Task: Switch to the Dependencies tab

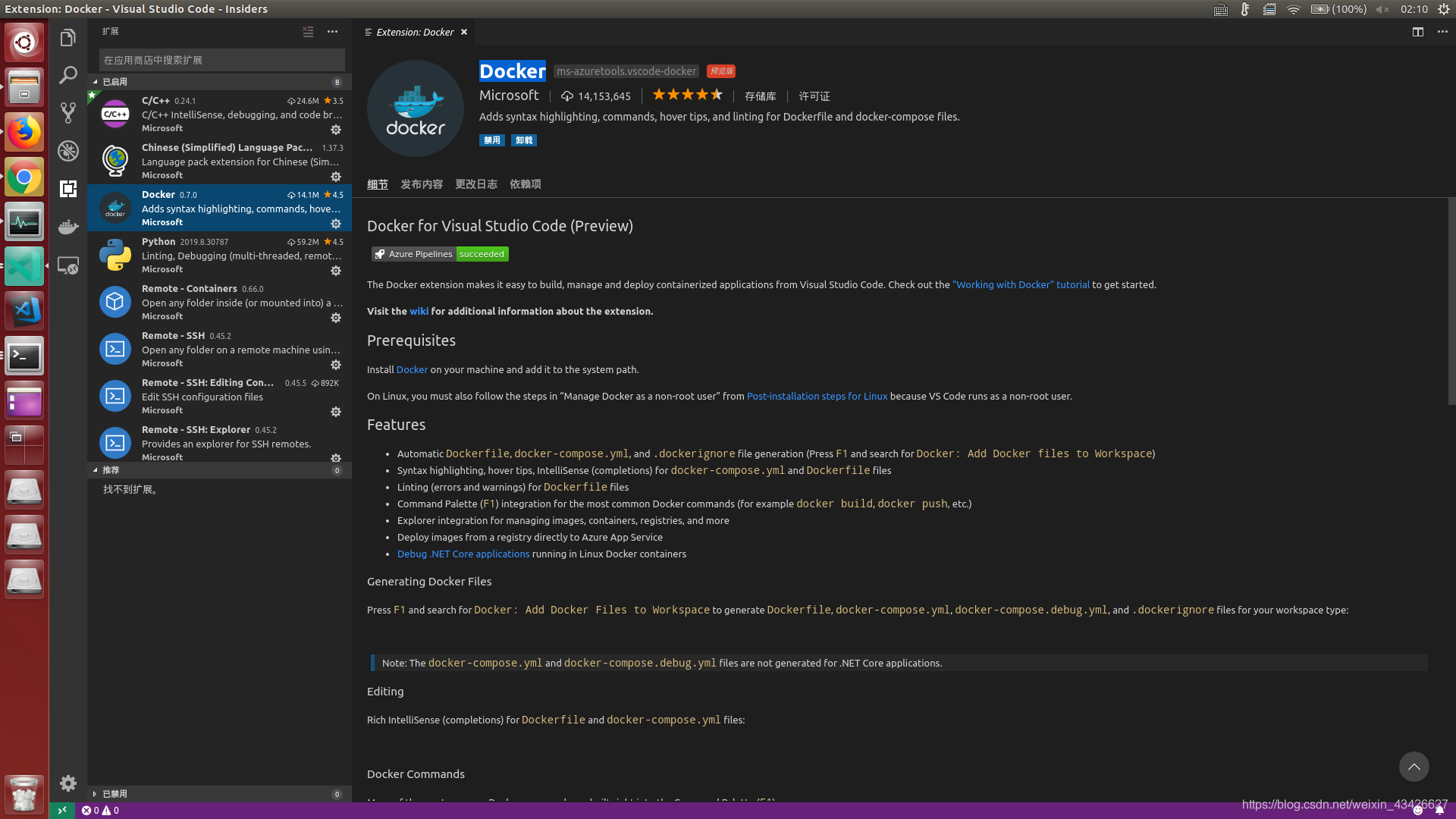Action: [x=526, y=184]
